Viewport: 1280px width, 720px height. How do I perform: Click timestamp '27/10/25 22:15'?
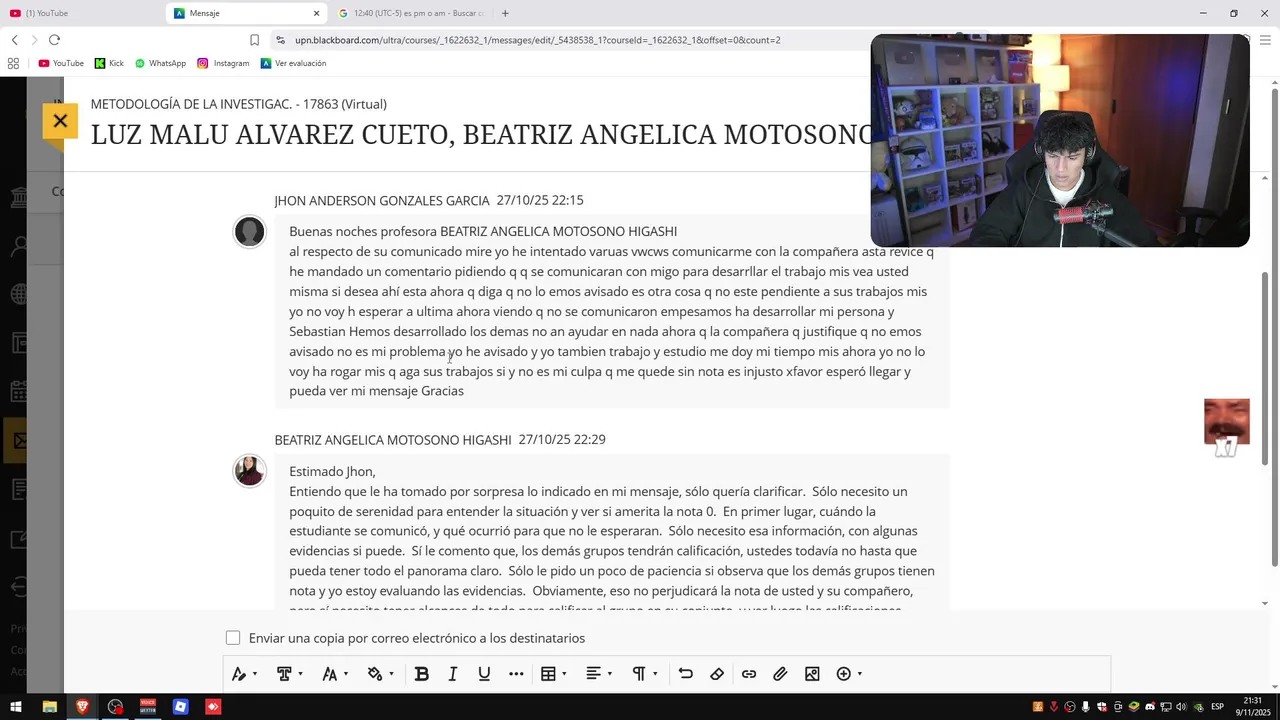pyautogui.click(x=540, y=201)
